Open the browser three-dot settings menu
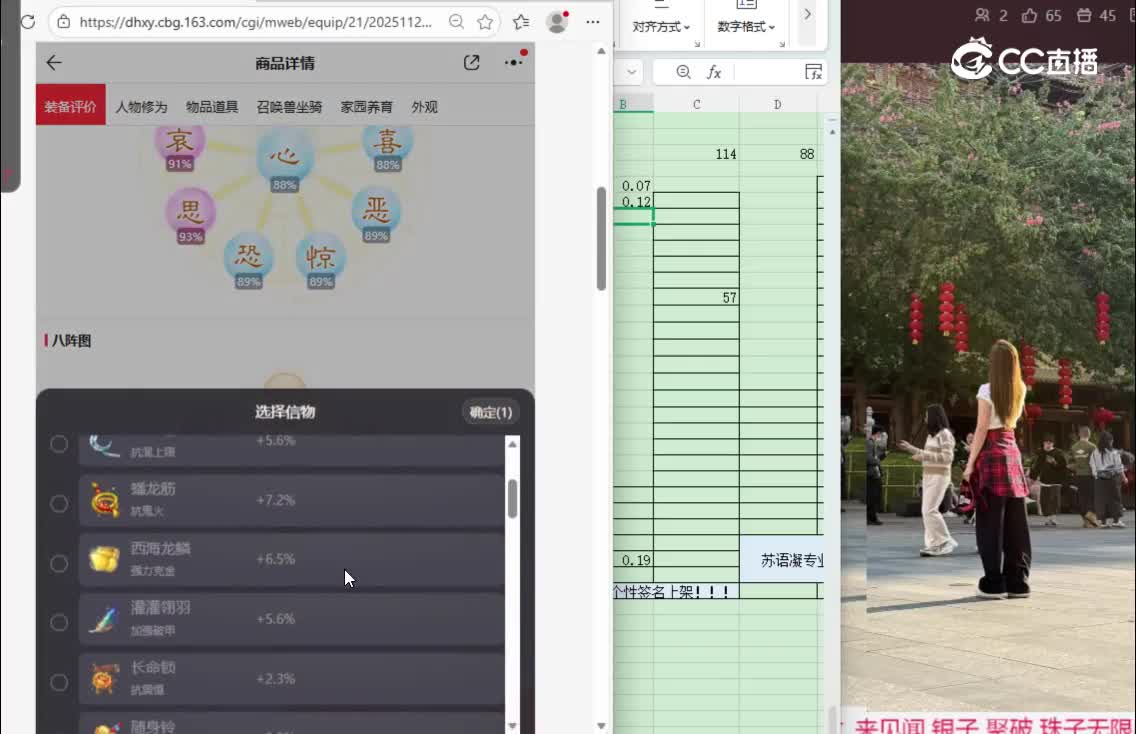1136x734 pixels. pyautogui.click(x=593, y=22)
